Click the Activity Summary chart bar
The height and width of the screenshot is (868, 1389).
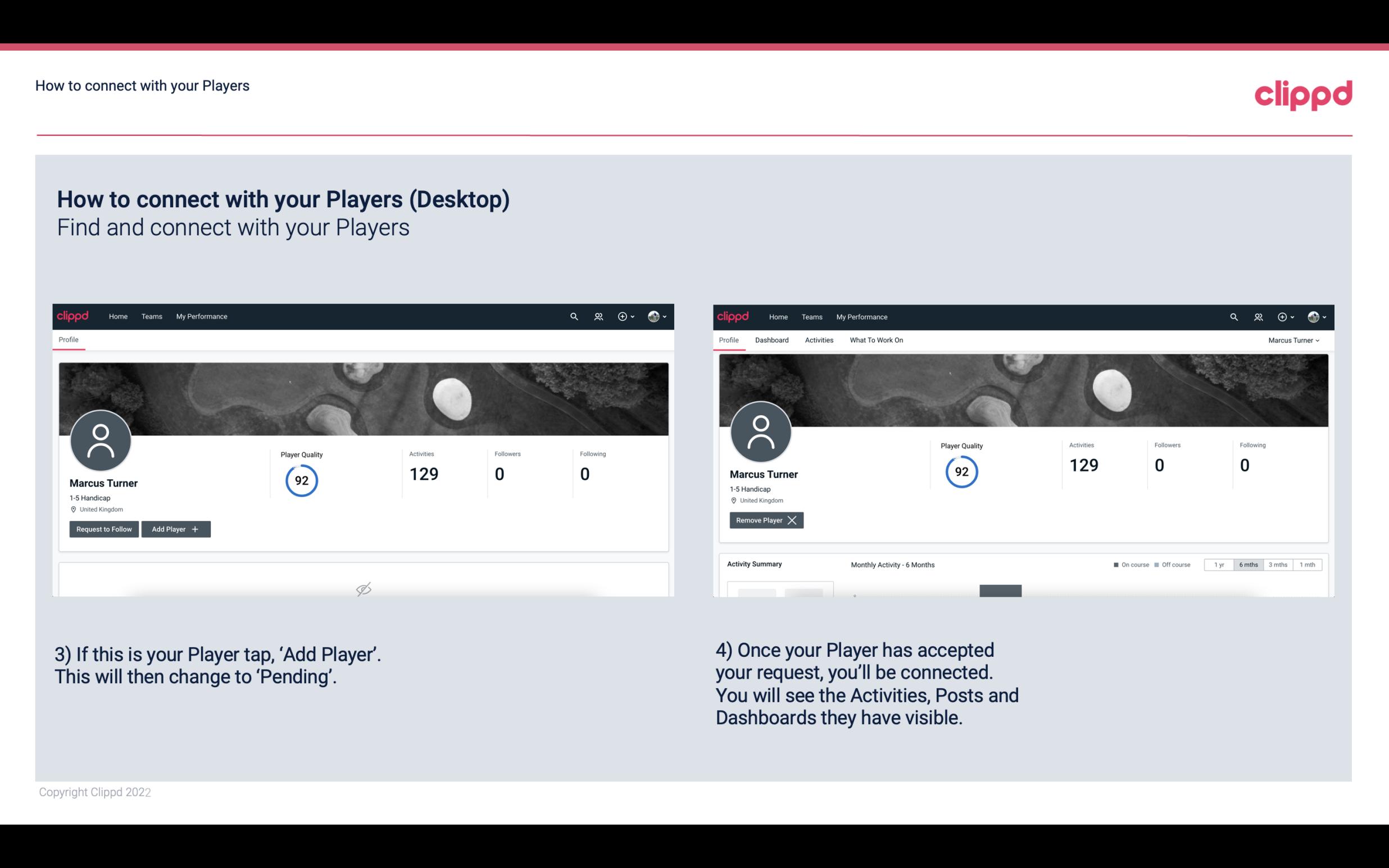[1000, 591]
